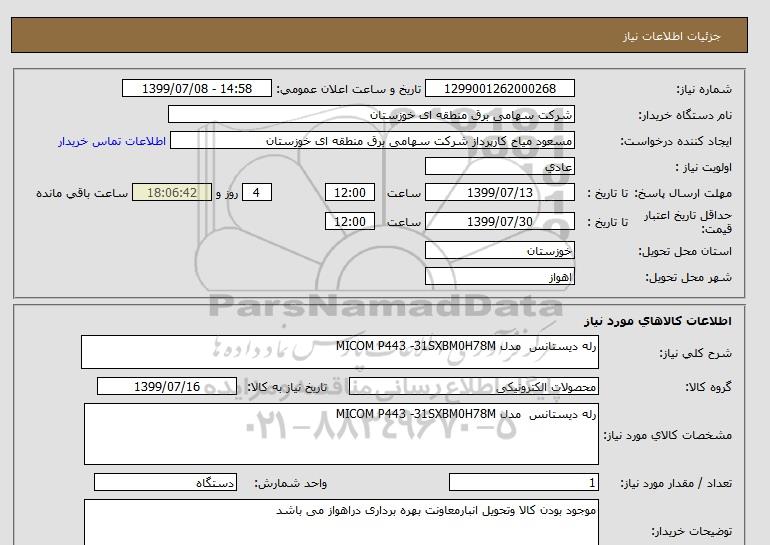Screen dimensions: 770x545
Task: Click the response deadline date 1399/07/13
Action: (501, 193)
